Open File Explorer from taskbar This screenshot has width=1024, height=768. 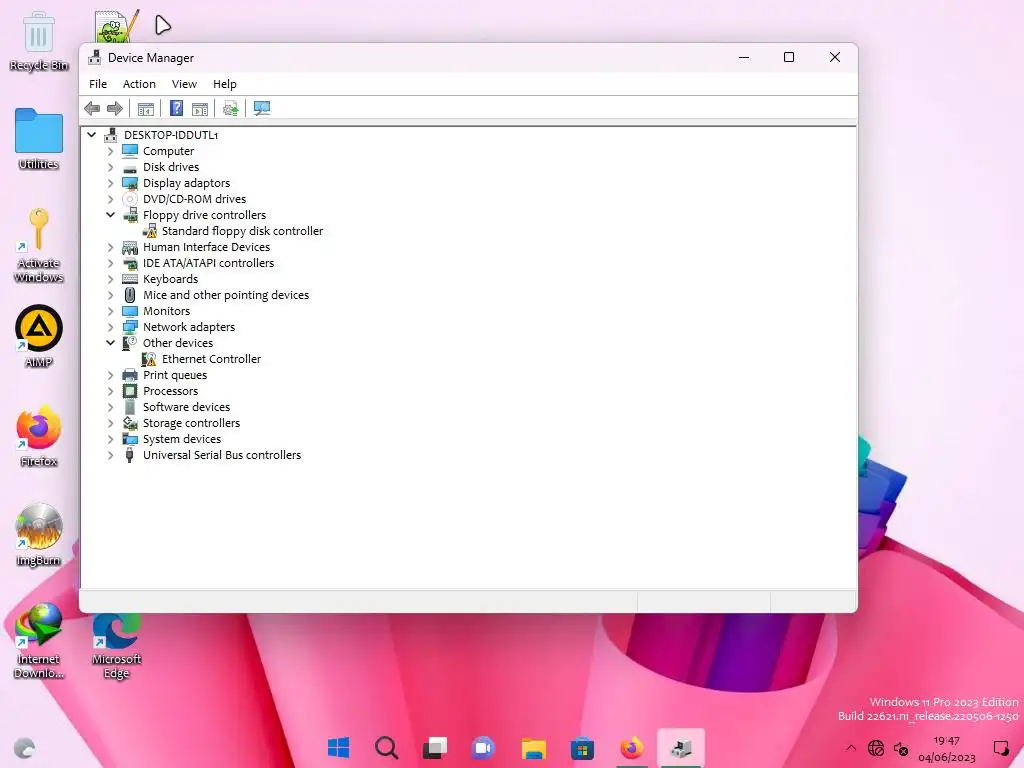pyautogui.click(x=534, y=748)
